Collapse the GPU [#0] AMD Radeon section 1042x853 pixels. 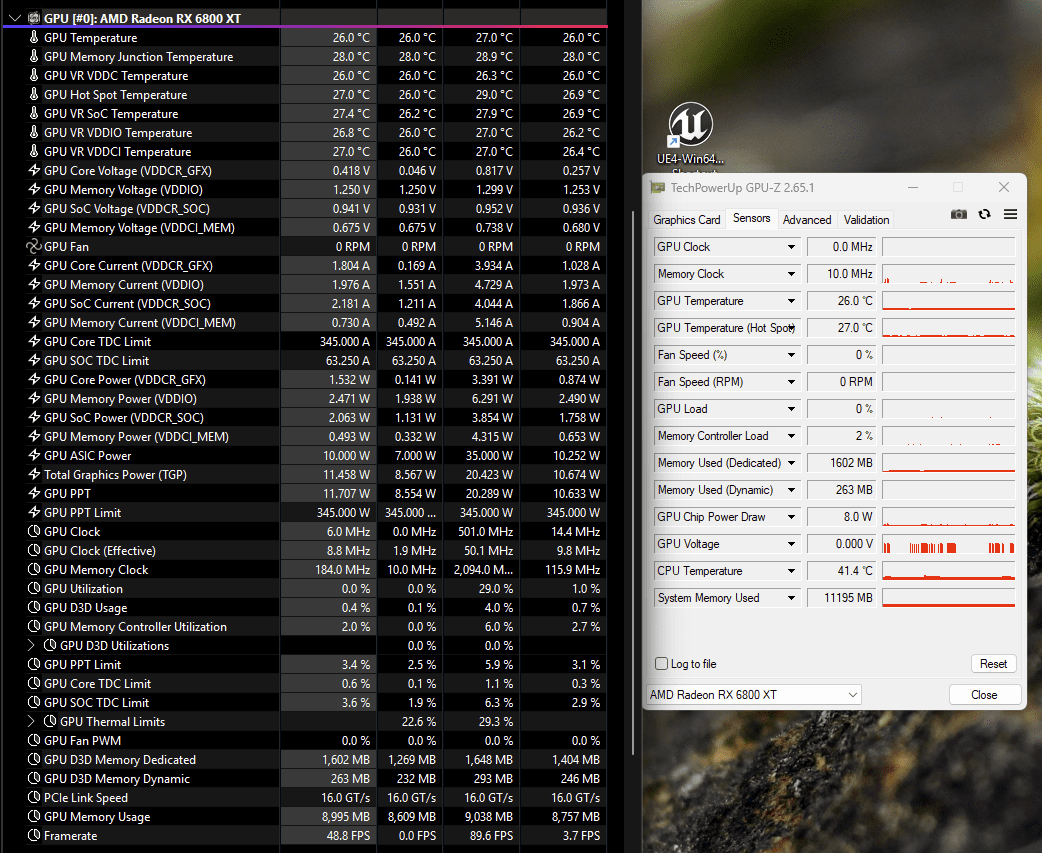[x=15, y=19]
